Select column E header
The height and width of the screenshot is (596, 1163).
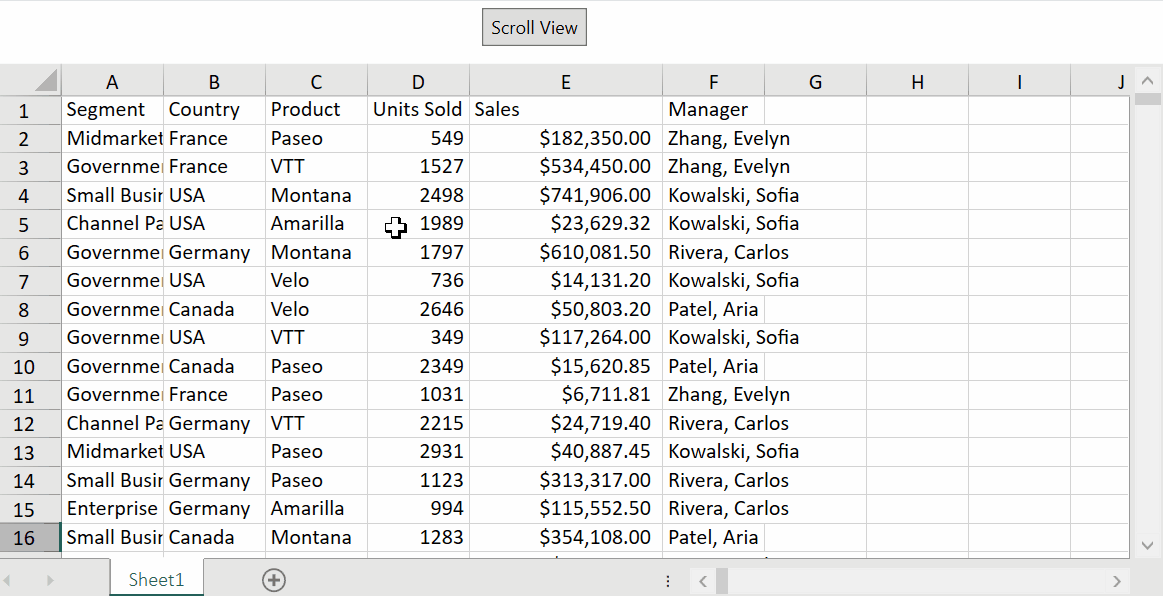[x=566, y=82]
